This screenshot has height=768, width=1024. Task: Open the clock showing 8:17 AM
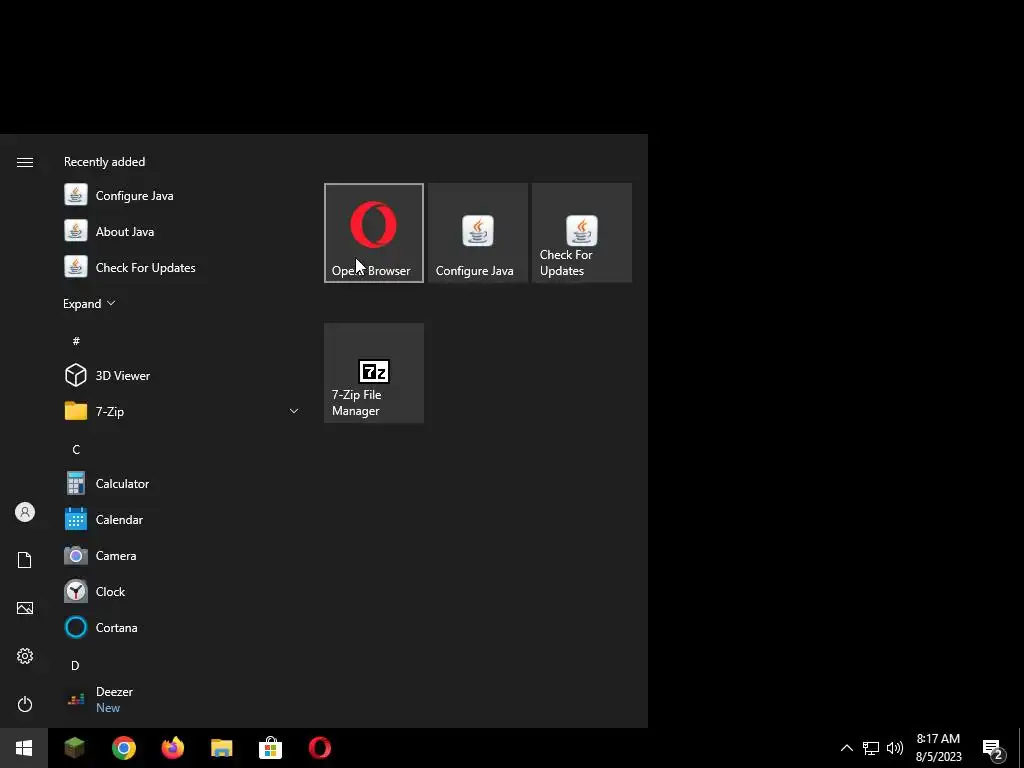[938, 748]
